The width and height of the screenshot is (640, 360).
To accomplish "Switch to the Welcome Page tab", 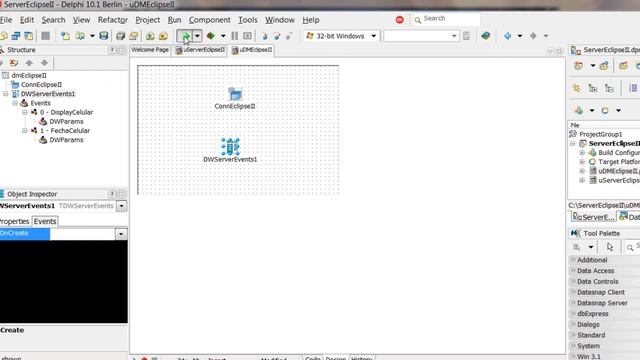I will (150, 50).
